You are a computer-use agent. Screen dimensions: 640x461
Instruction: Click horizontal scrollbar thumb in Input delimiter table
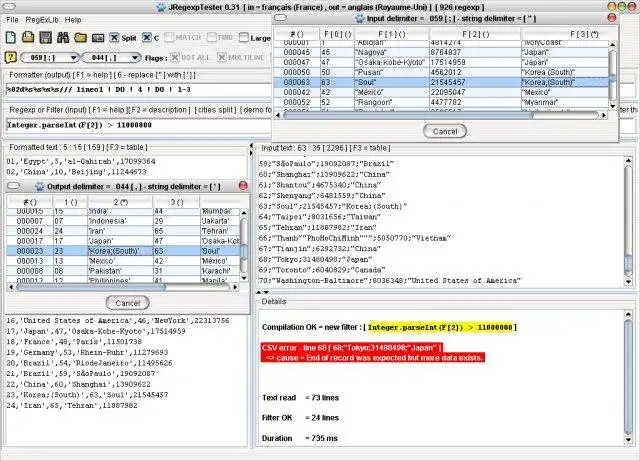pos(408,116)
